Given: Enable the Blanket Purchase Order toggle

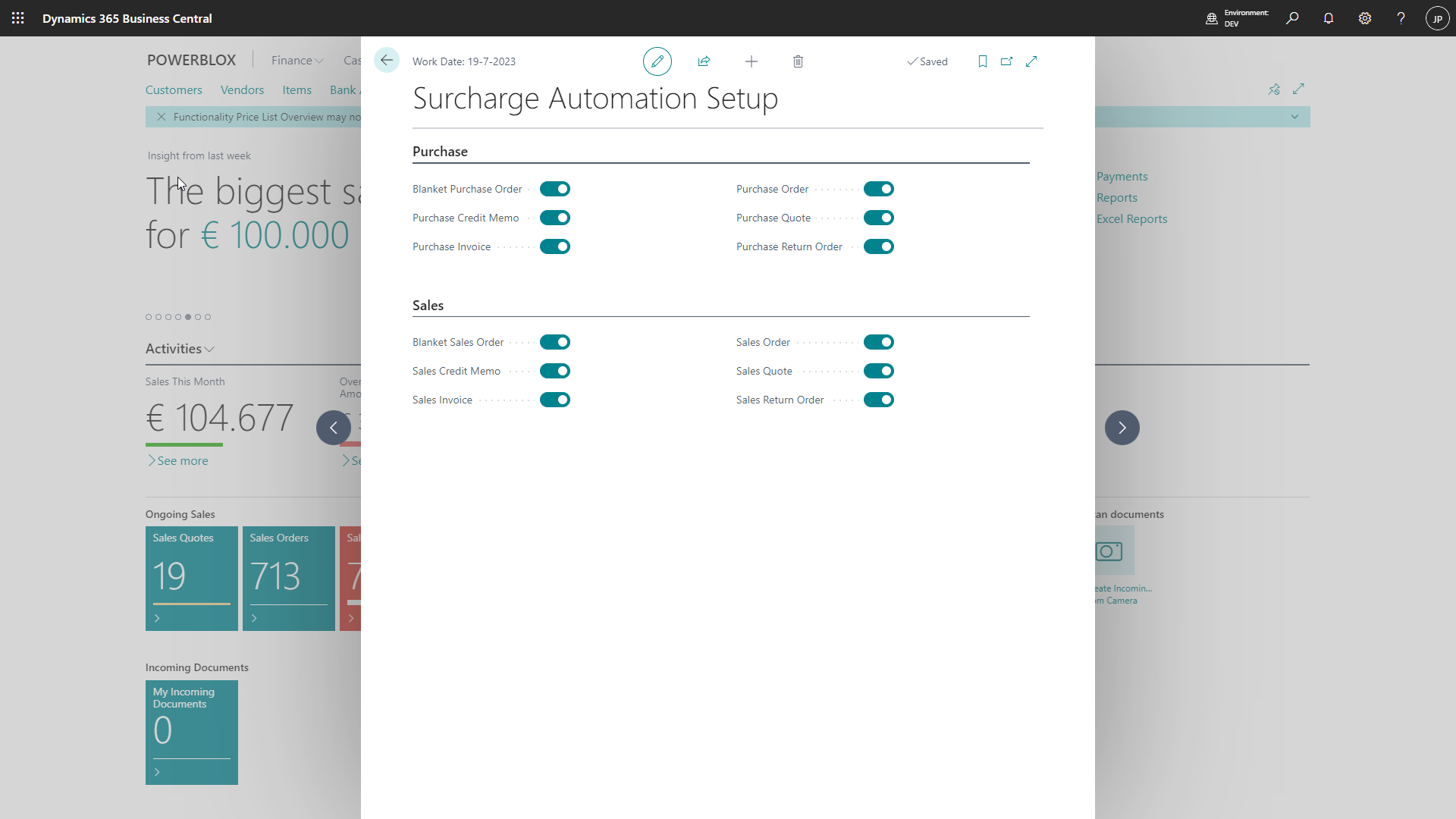Looking at the screenshot, I should (x=554, y=189).
